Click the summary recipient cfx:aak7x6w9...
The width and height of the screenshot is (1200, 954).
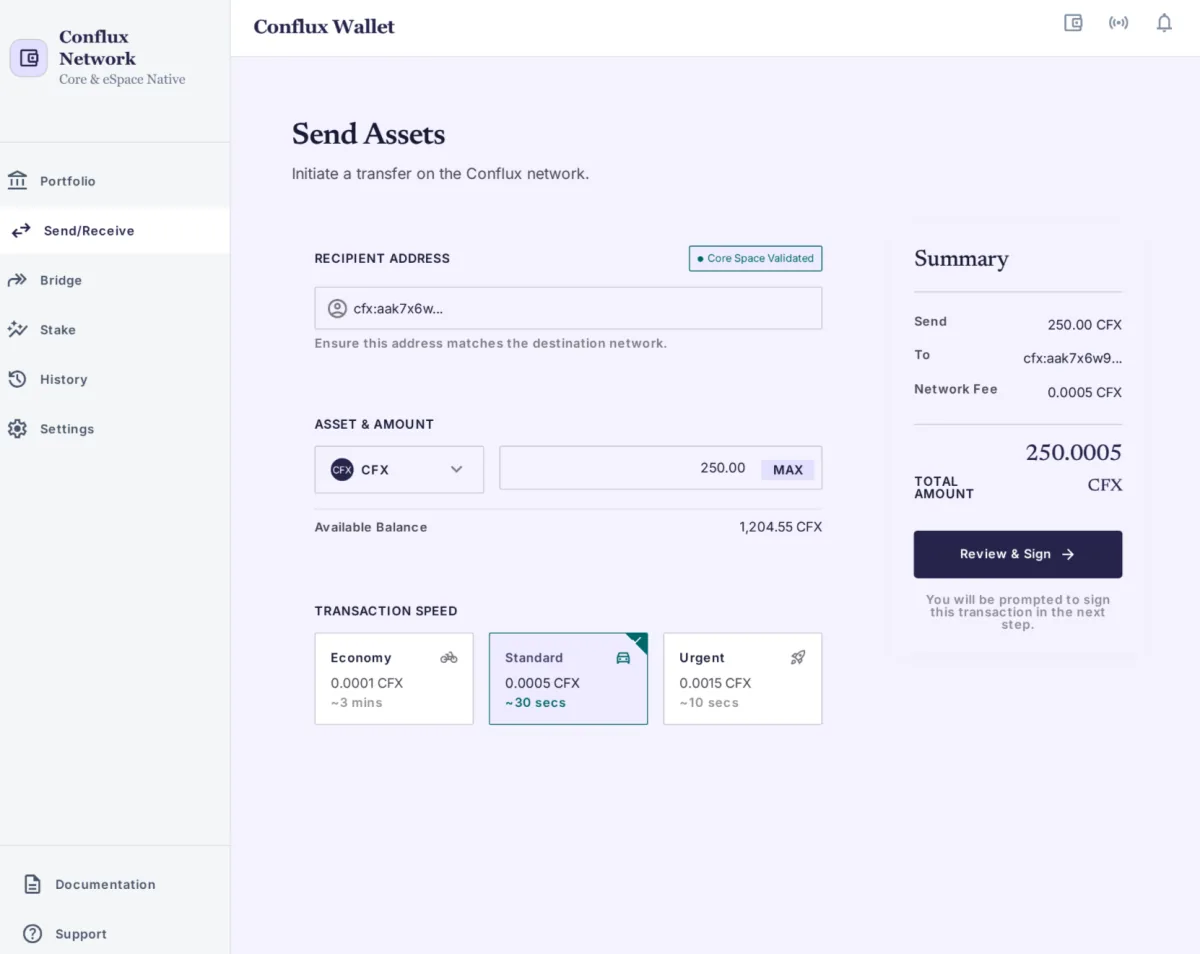[x=1072, y=358]
